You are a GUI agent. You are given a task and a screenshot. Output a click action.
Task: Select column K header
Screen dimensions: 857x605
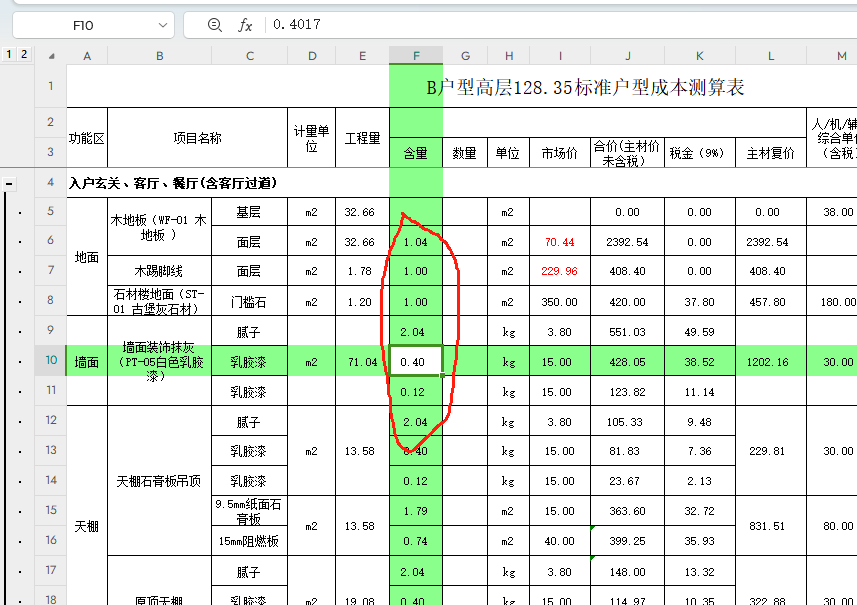[700, 56]
